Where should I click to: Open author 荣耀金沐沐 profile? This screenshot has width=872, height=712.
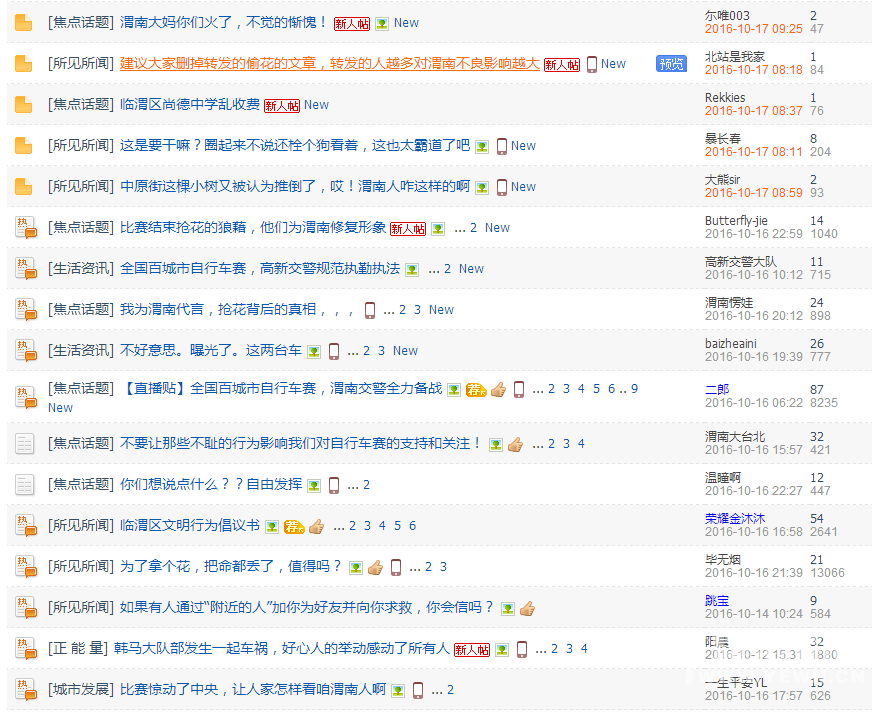(x=735, y=519)
